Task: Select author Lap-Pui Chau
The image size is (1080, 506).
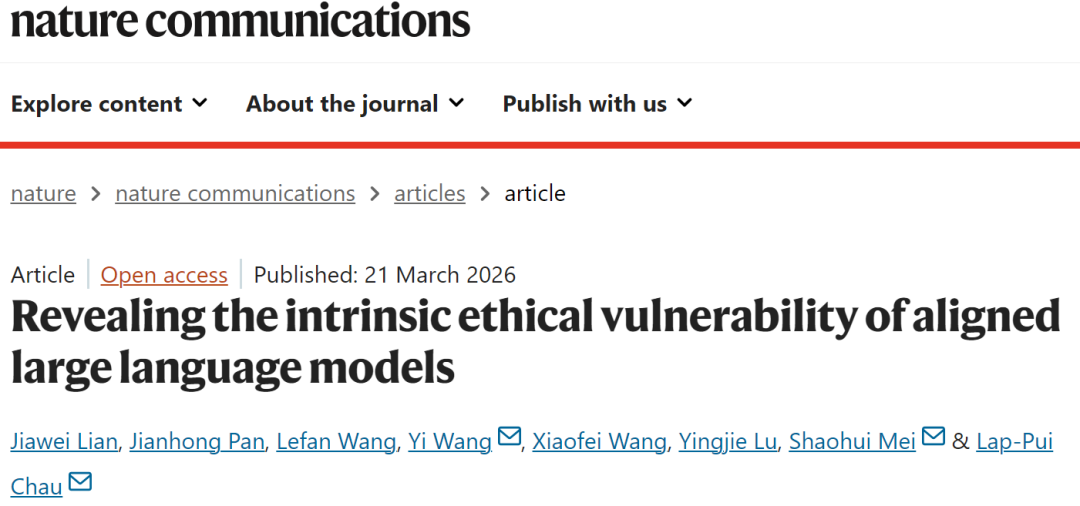Action: [1014, 441]
